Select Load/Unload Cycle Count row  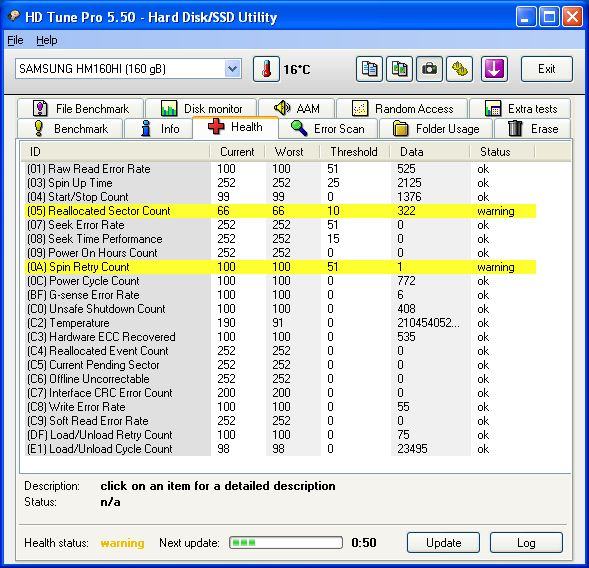pyautogui.click(x=281, y=449)
